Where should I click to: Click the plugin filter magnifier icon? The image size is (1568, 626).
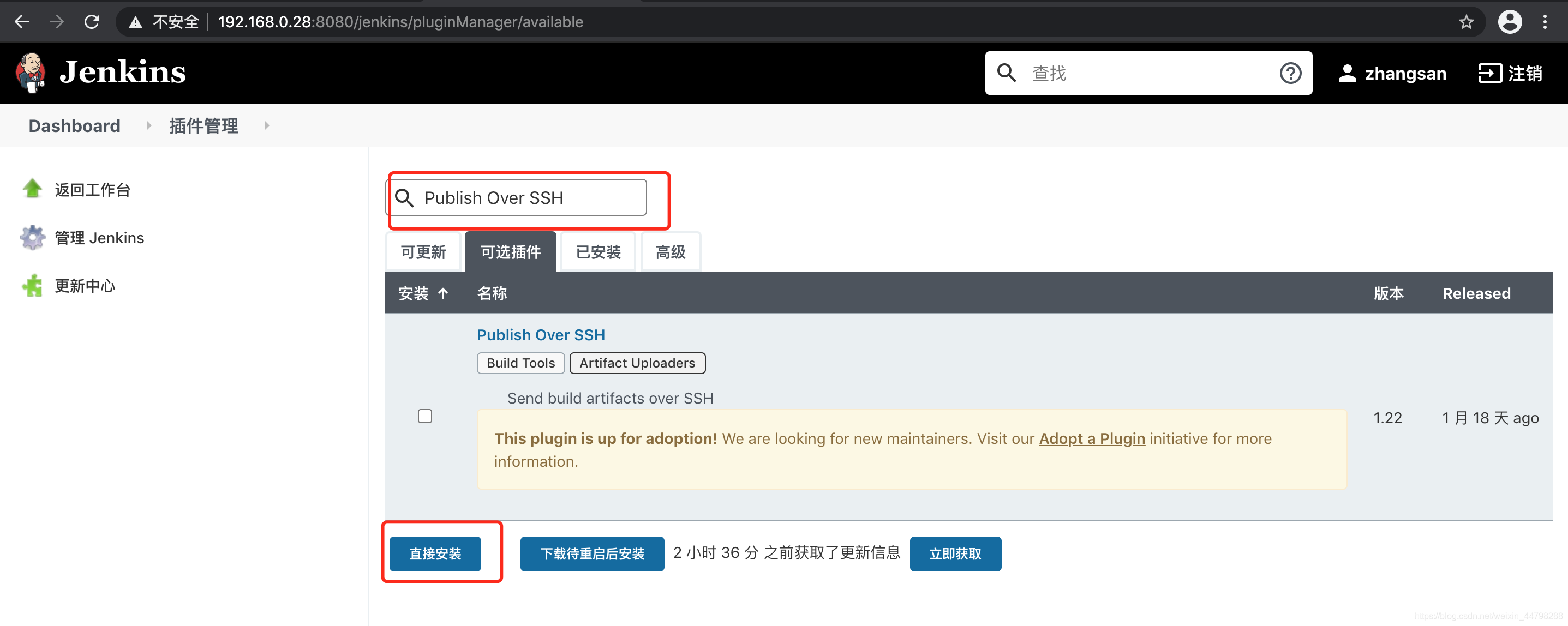404,198
